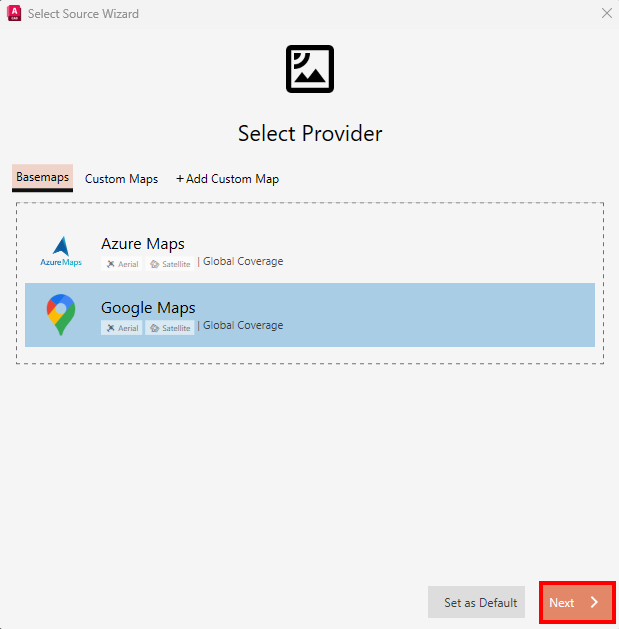Close the Select Source Wizard window
The height and width of the screenshot is (629, 619).
607,13
